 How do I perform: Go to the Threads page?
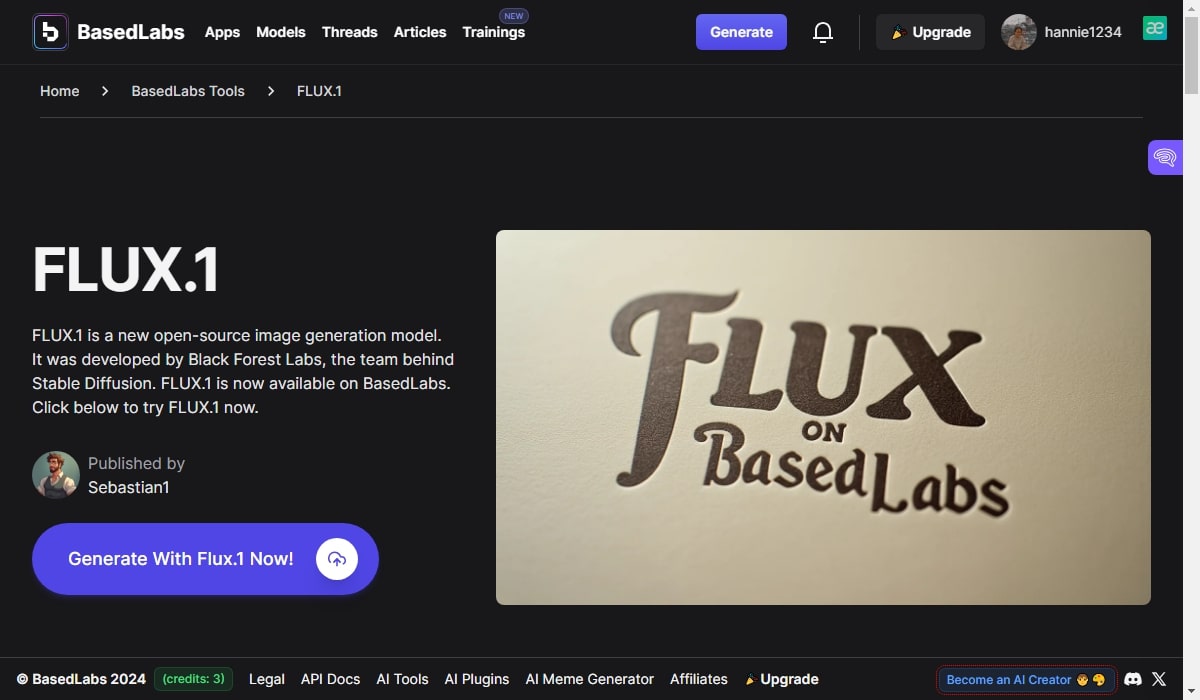tap(349, 32)
